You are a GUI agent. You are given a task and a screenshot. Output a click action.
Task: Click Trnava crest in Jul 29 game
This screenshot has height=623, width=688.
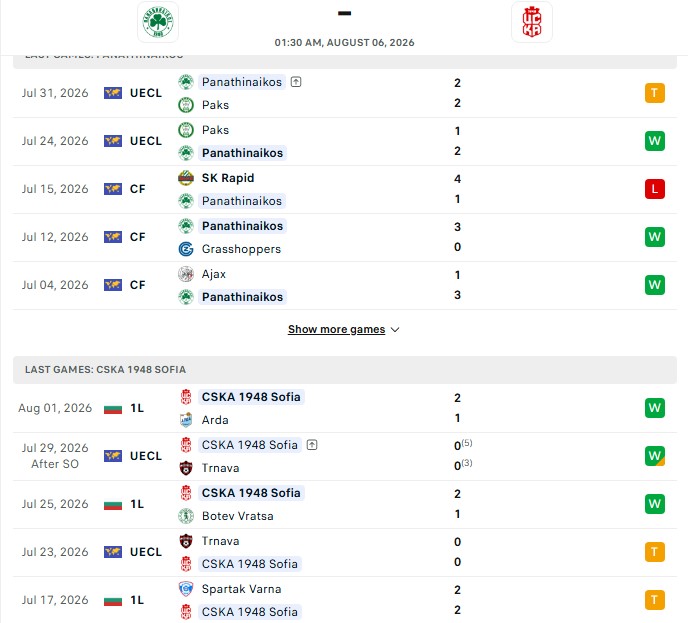(x=186, y=468)
